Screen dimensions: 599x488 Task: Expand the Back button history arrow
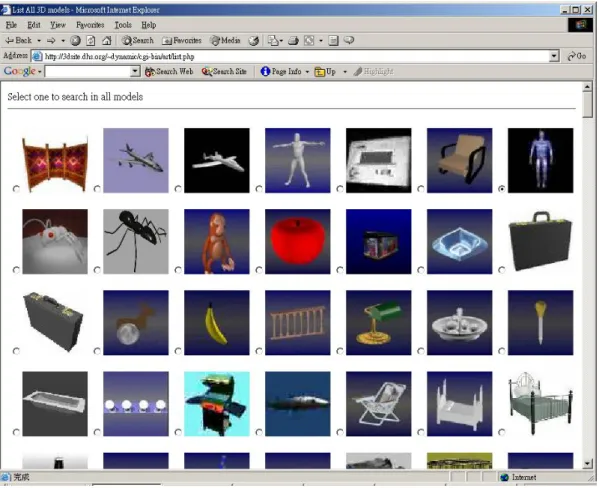click(x=39, y=41)
